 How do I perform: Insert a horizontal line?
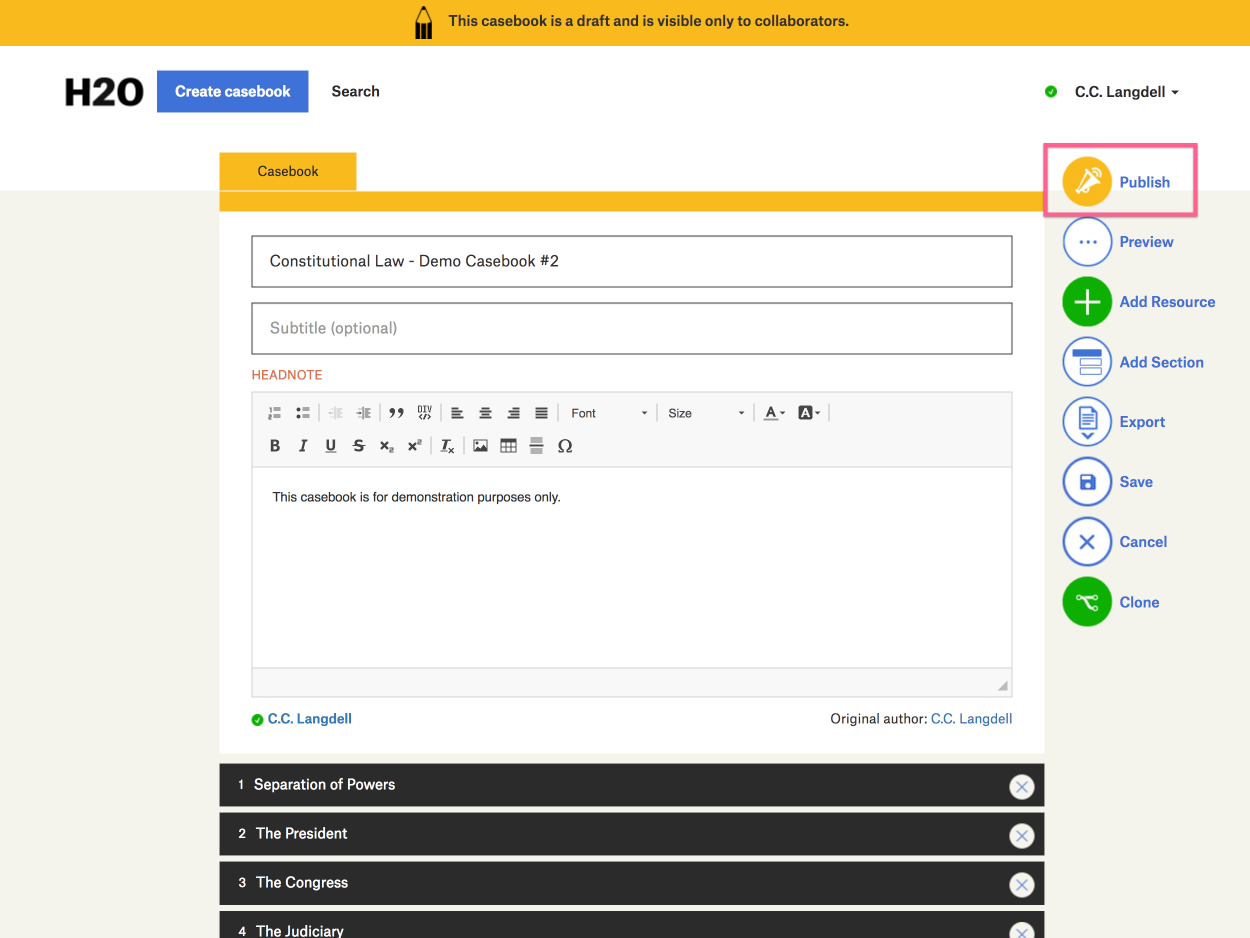coord(537,446)
